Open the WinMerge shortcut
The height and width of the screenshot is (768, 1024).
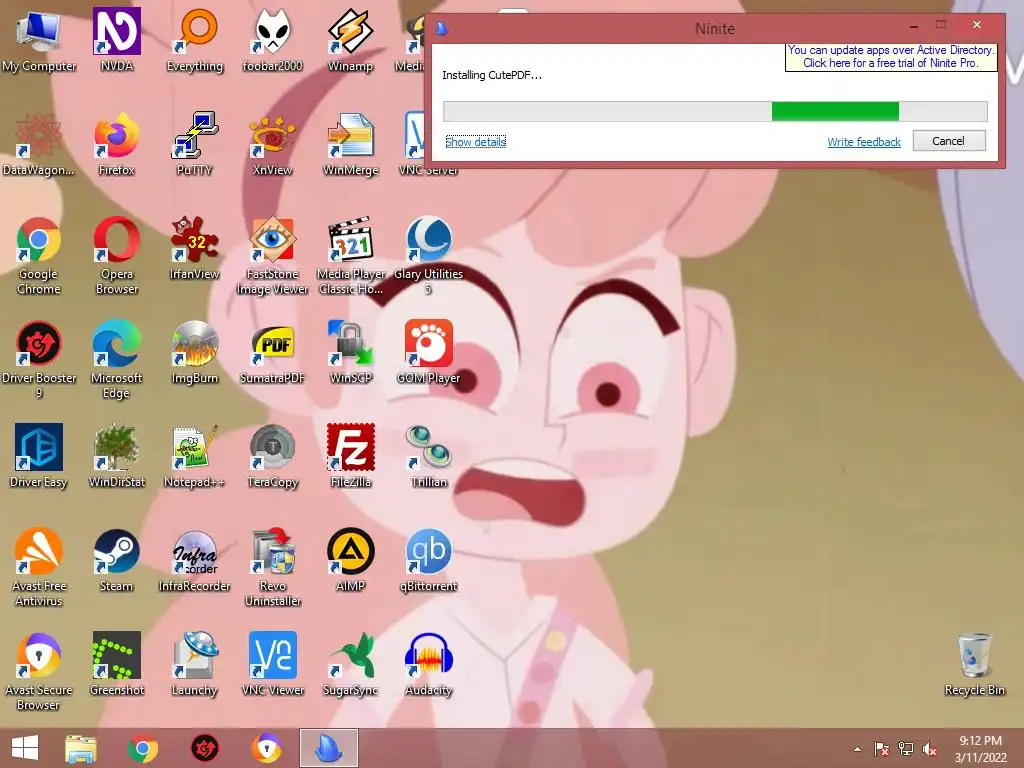[351, 144]
